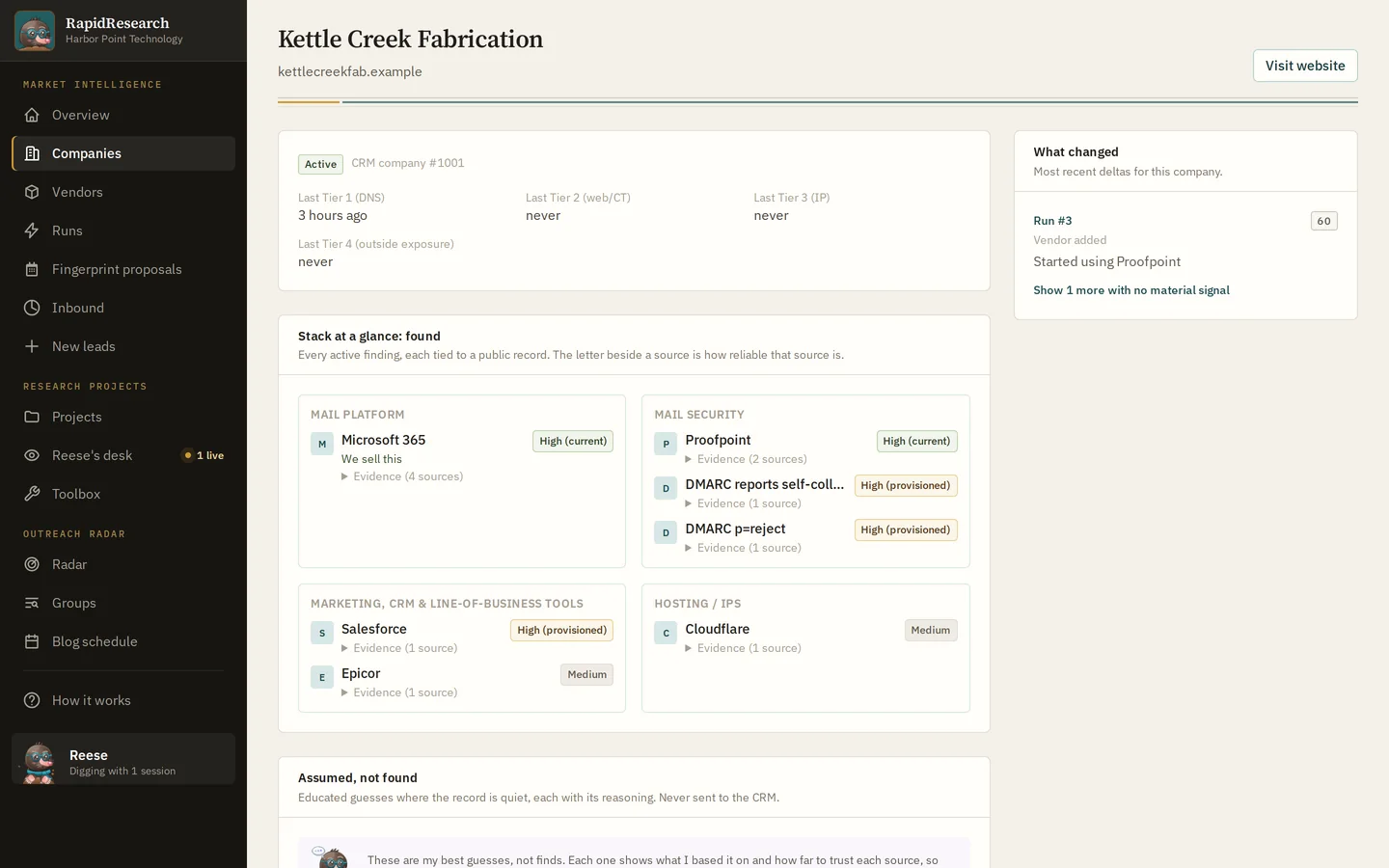Viewport: 1389px width, 868px height.
Task: Click the kettlecreekfab.example domain text
Action: point(350,71)
